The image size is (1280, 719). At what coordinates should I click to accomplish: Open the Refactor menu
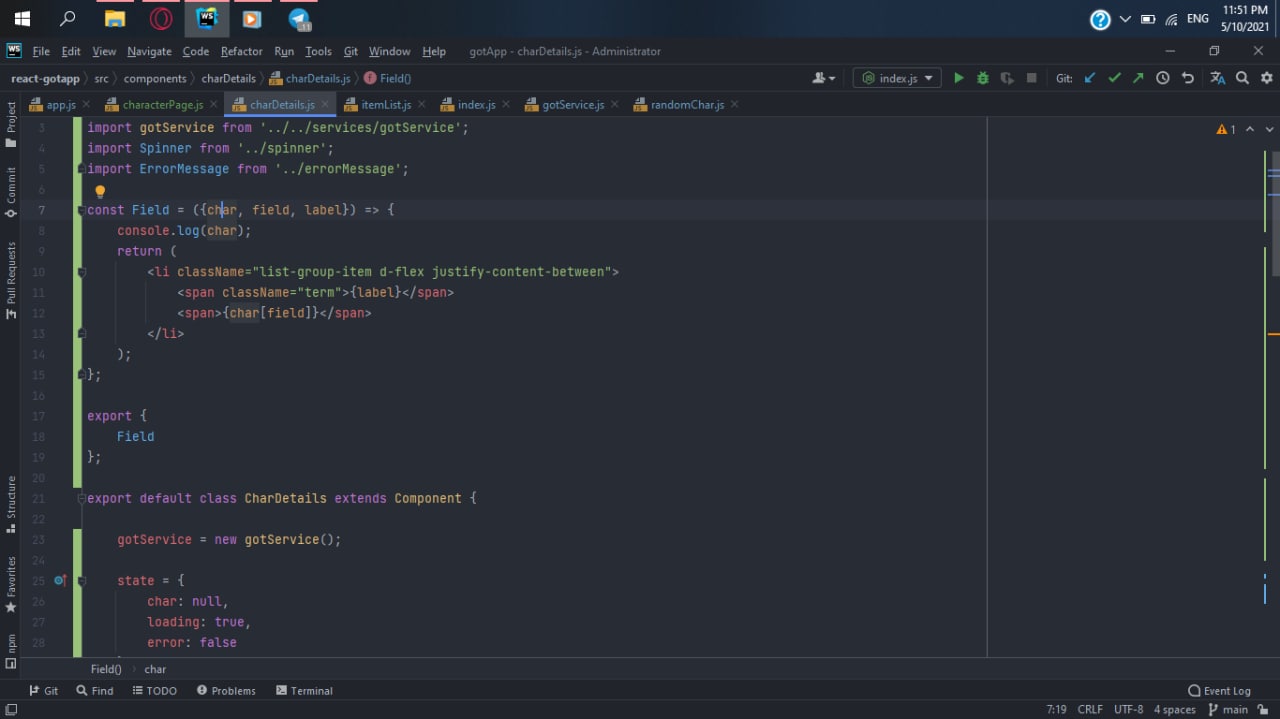tap(241, 51)
